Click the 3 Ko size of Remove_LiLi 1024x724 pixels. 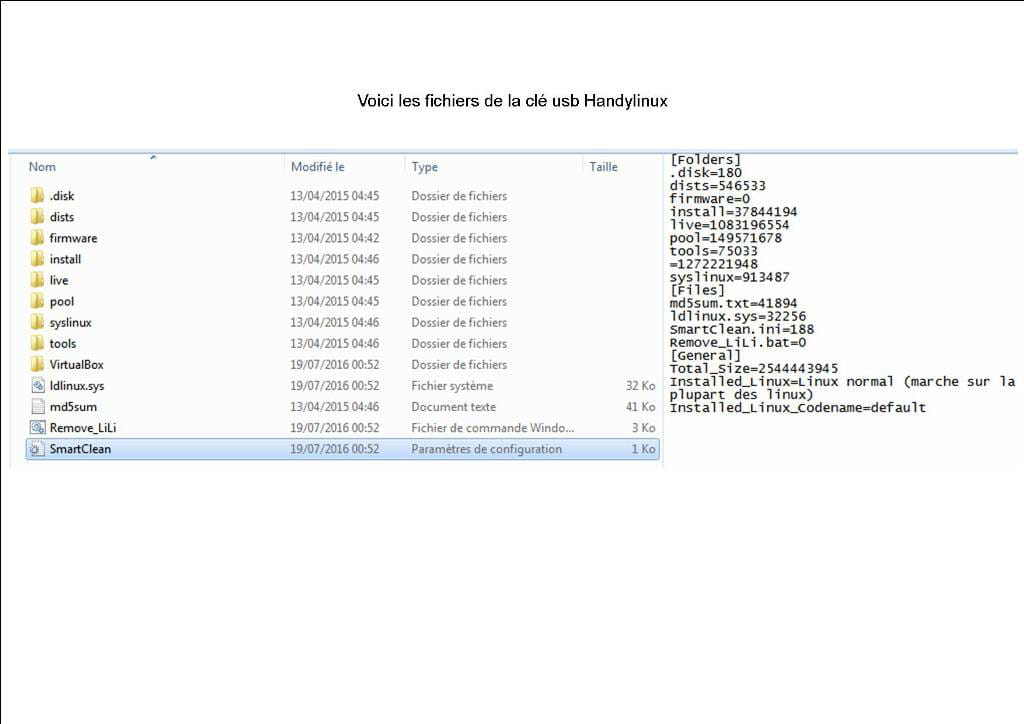point(643,428)
